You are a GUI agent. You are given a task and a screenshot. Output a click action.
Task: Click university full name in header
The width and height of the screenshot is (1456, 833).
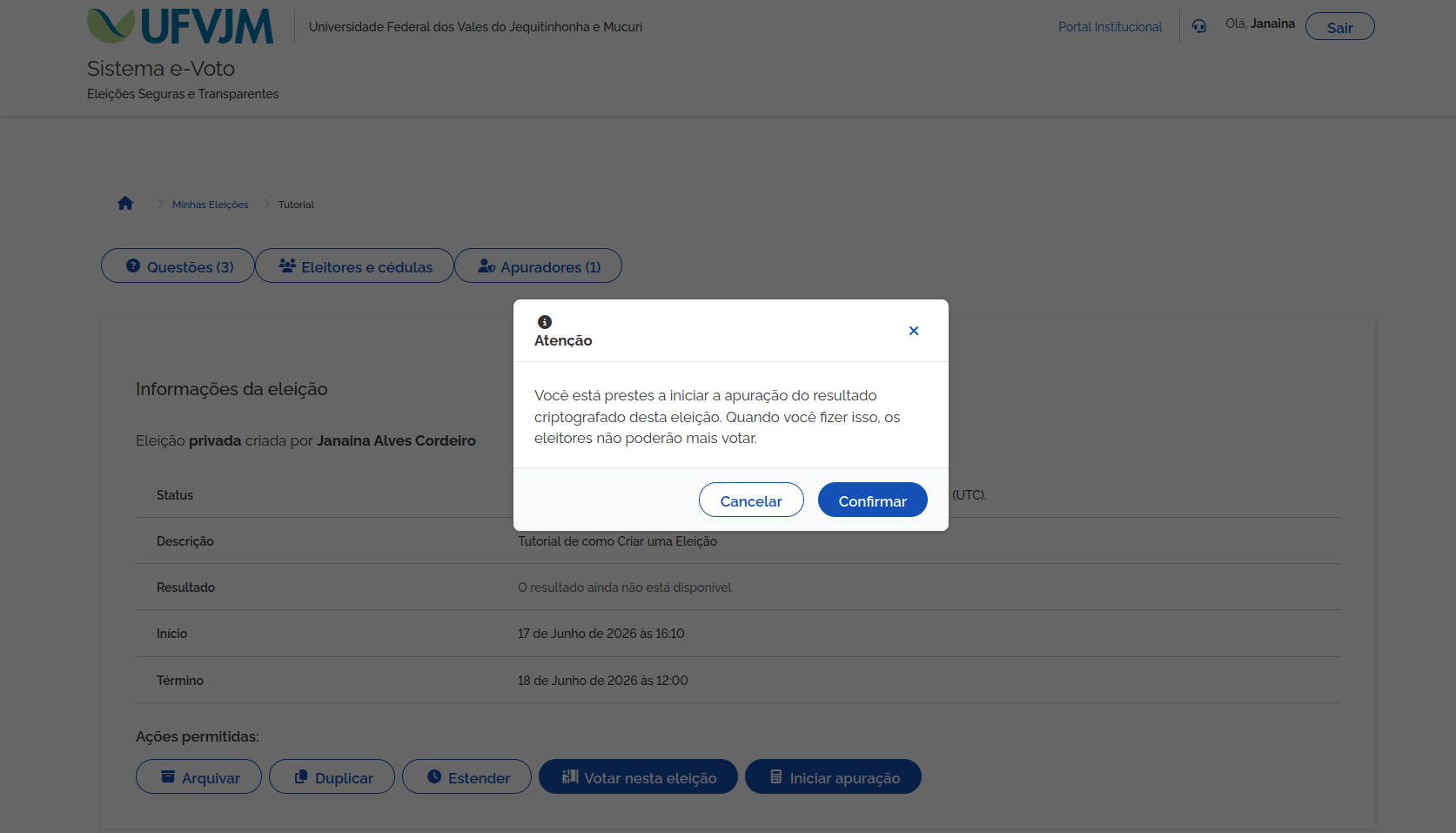click(475, 27)
